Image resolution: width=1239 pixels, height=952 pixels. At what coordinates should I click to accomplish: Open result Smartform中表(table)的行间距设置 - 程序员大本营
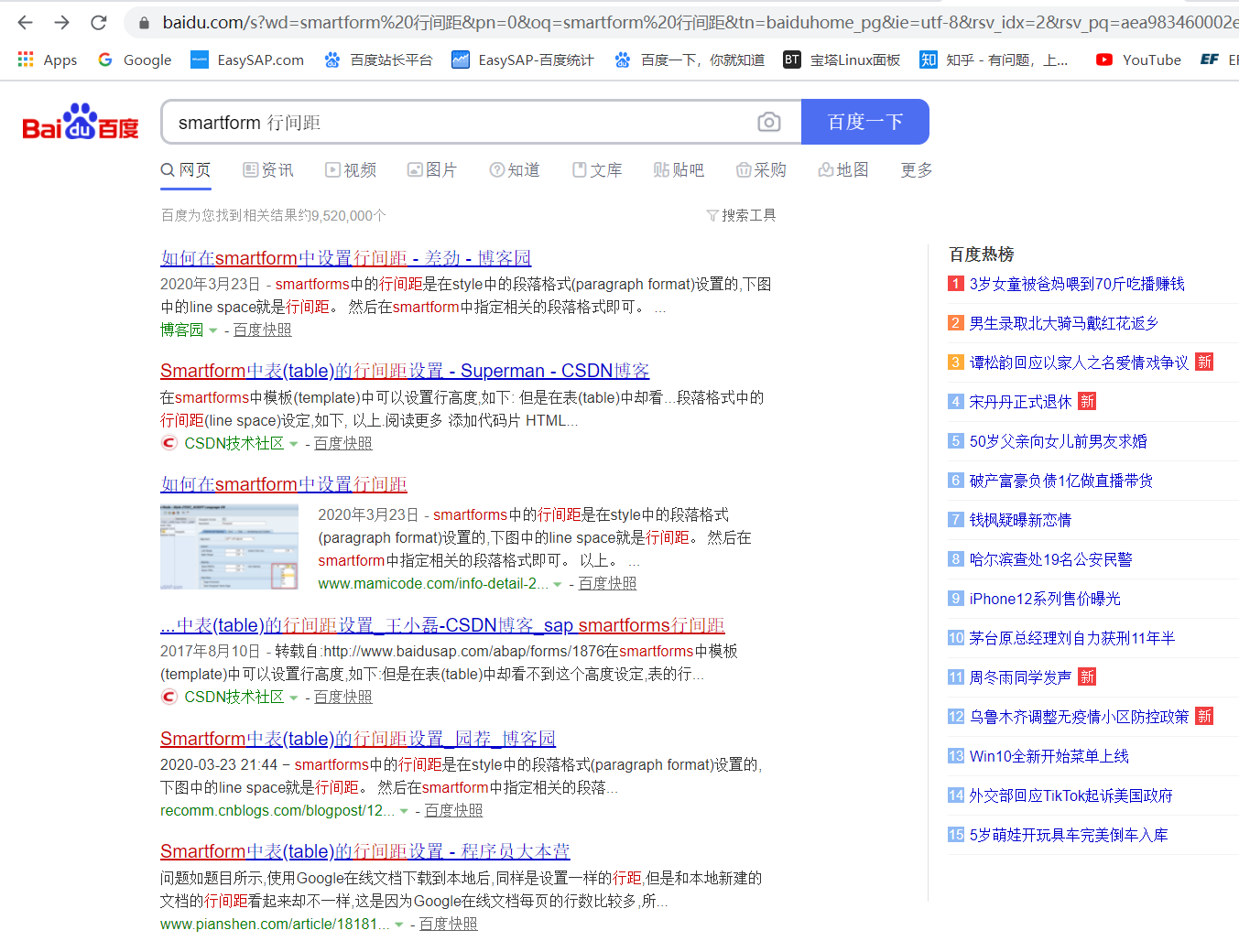point(364,851)
